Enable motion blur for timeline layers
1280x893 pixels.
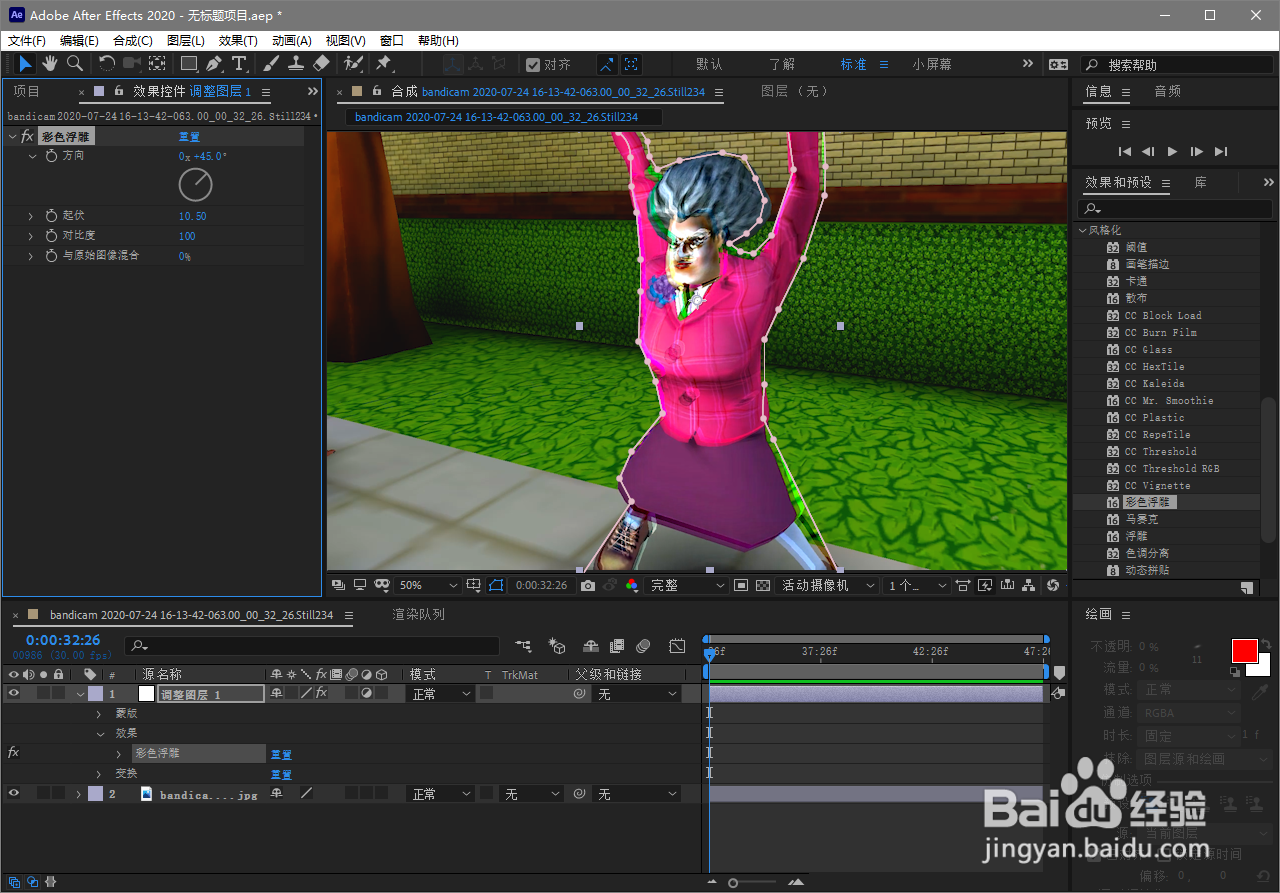point(644,647)
